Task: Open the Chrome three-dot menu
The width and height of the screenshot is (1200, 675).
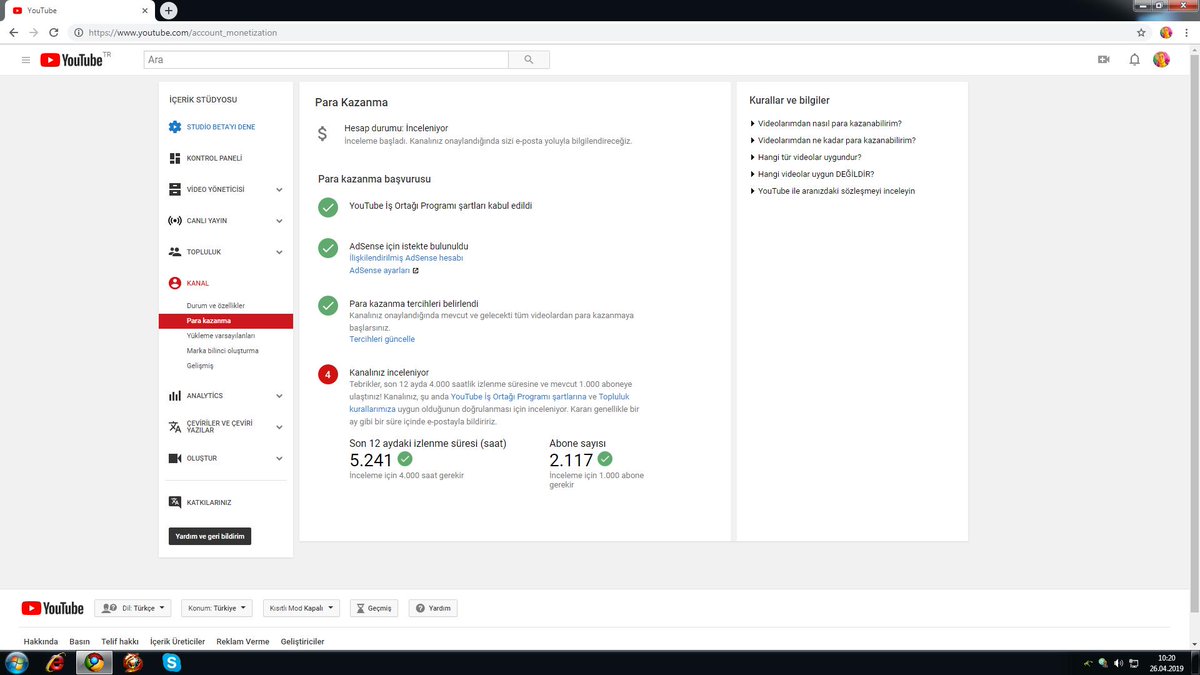Action: pos(1188,32)
